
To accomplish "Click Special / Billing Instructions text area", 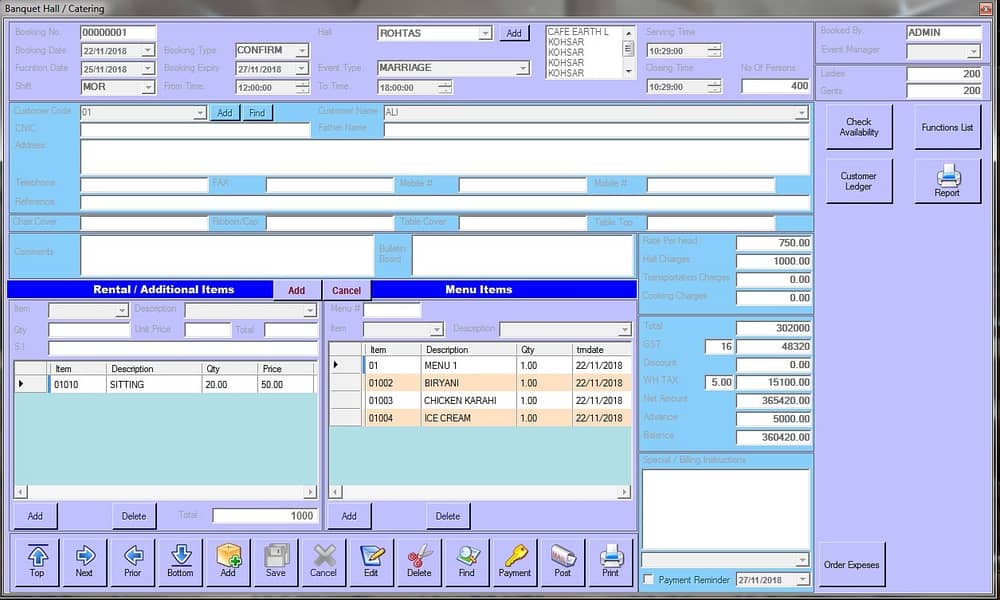I will point(726,509).
